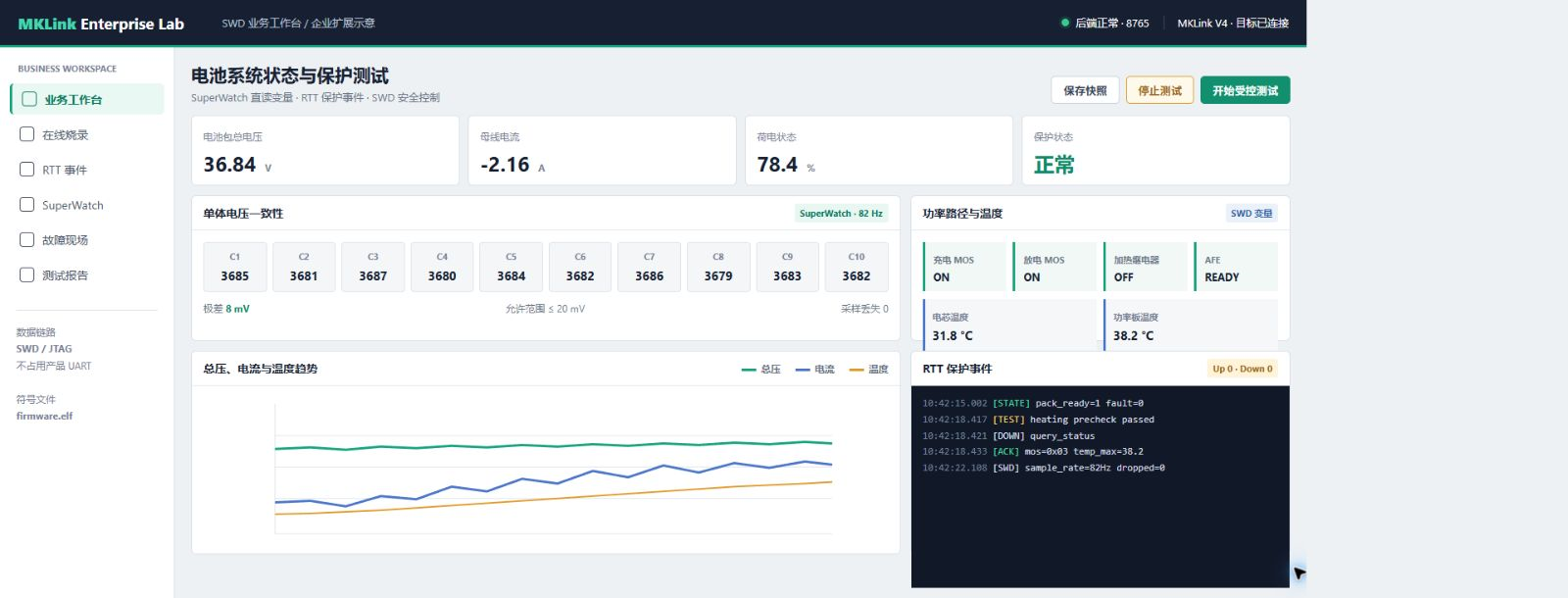1568x598 pixels.
Task: Click the SWD 变量 badge
Action: (x=1251, y=213)
